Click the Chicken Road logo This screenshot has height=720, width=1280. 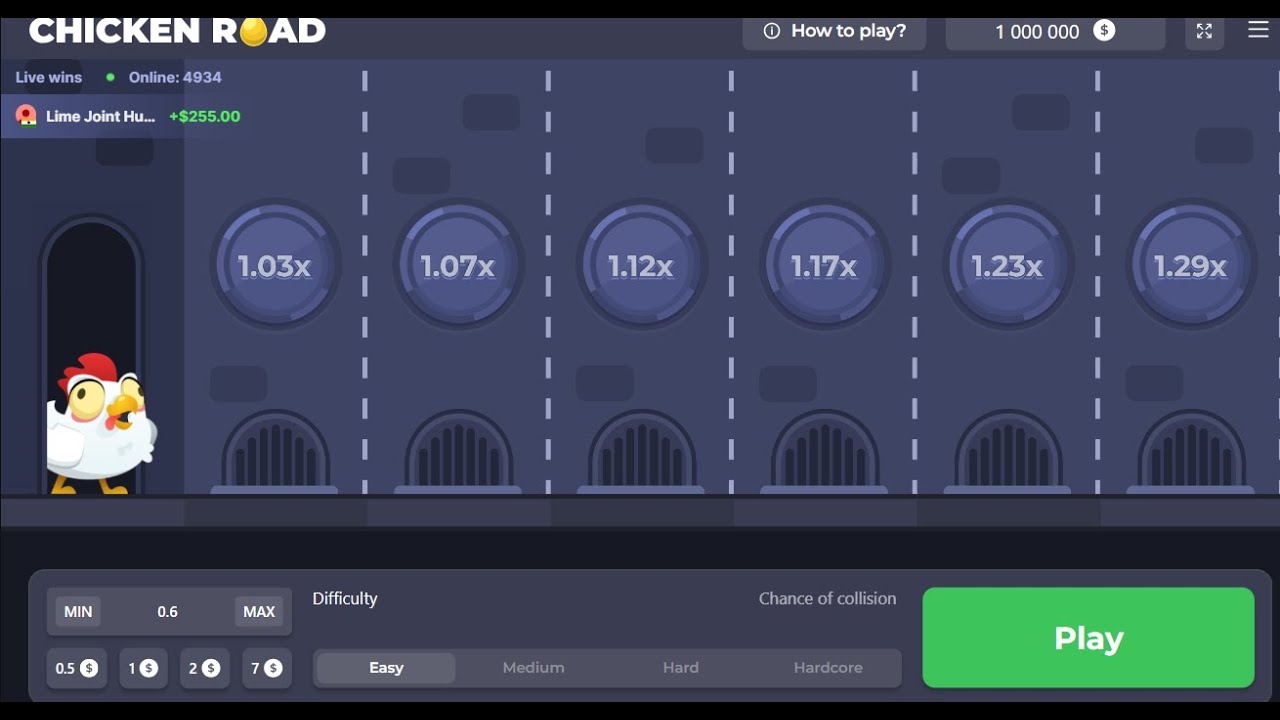pos(177,31)
